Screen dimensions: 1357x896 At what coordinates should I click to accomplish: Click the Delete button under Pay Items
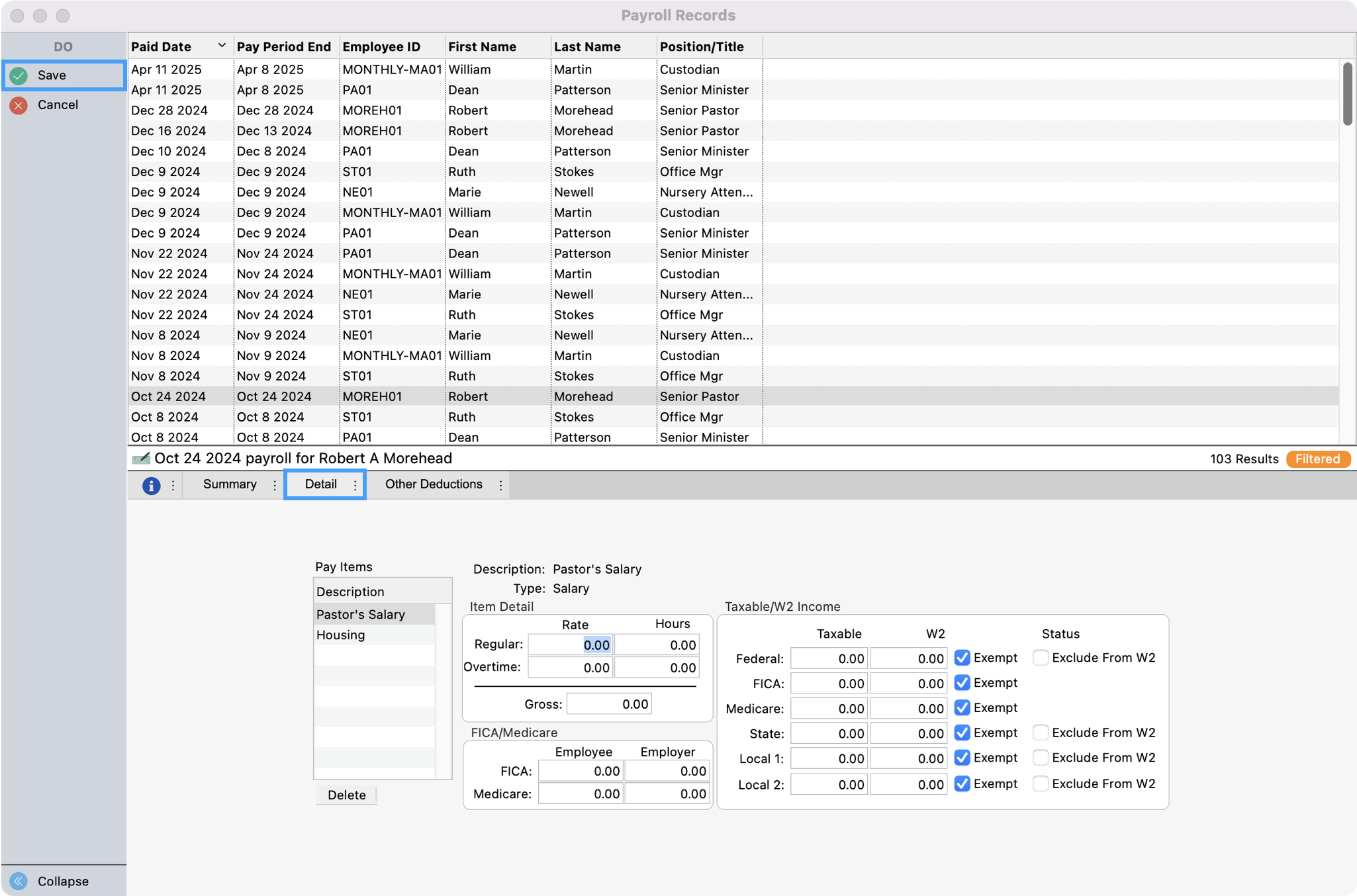pyautogui.click(x=346, y=795)
